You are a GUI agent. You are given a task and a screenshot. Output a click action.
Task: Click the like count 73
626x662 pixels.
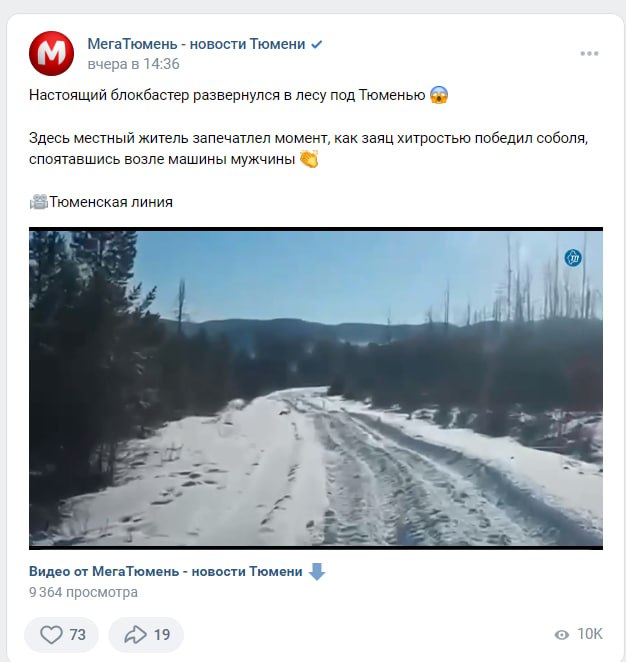click(78, 635)
